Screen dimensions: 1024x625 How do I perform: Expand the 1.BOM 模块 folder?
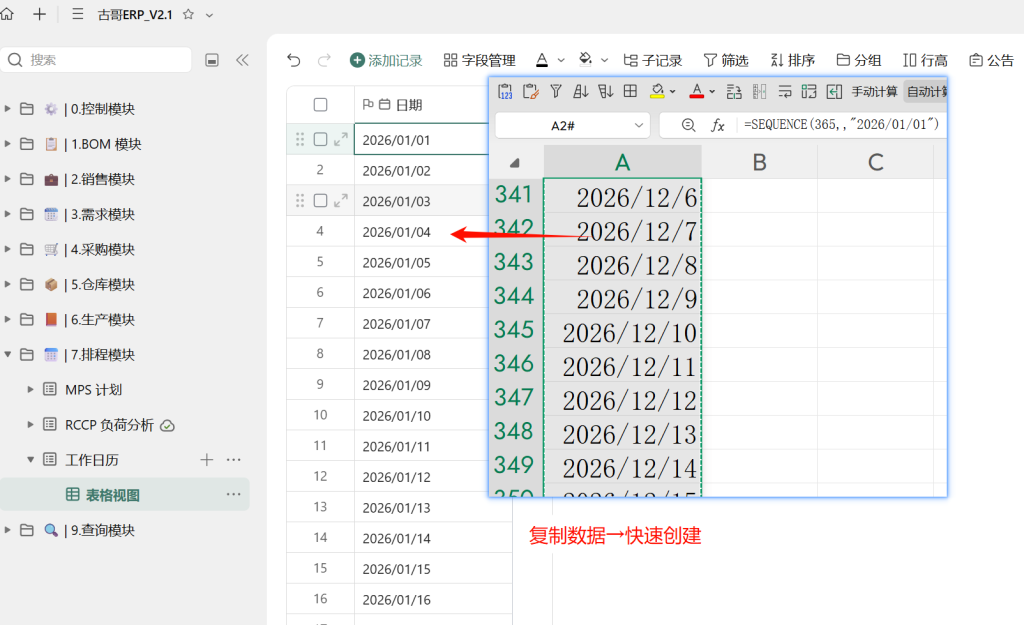pos(7,144)
